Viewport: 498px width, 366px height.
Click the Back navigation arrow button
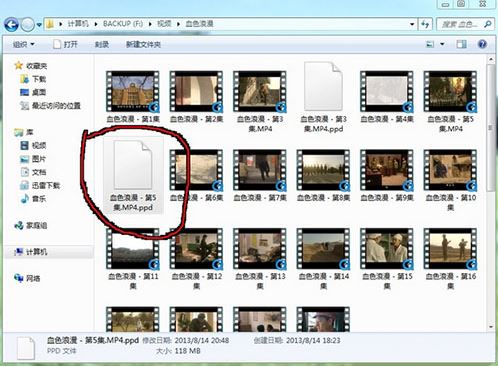point(11,24)
